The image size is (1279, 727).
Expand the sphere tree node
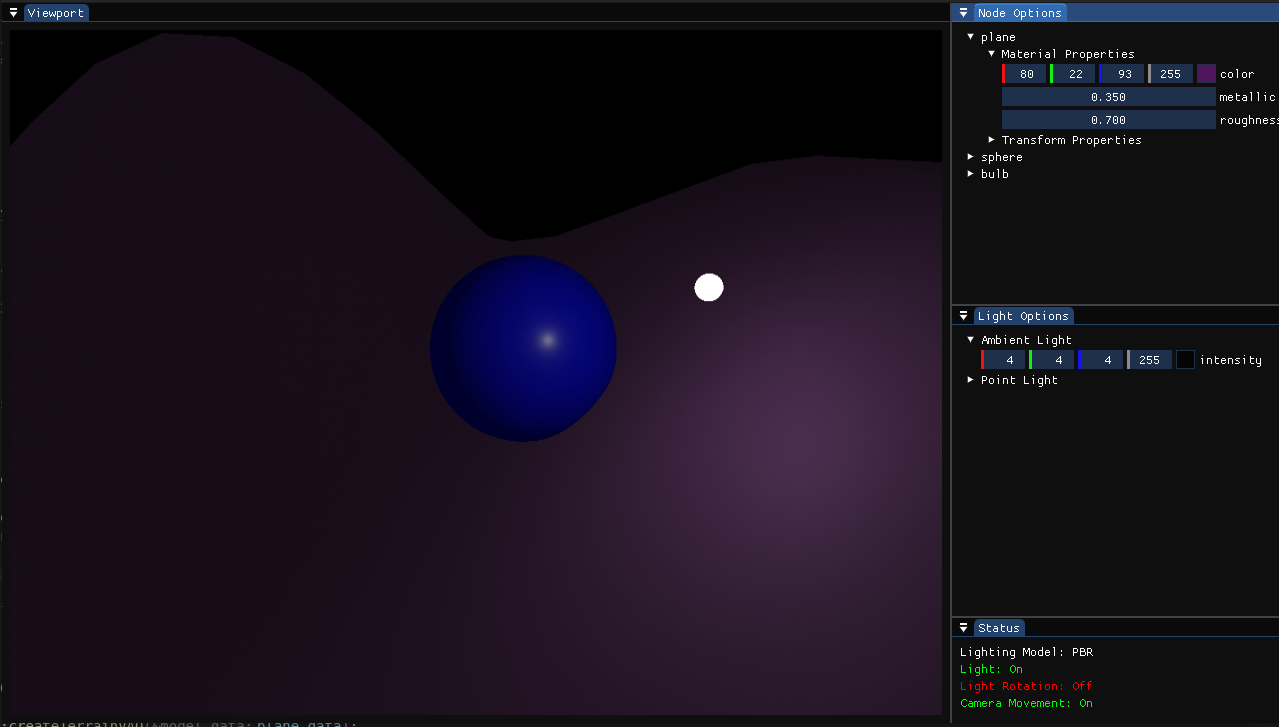(x=970, y=157)
